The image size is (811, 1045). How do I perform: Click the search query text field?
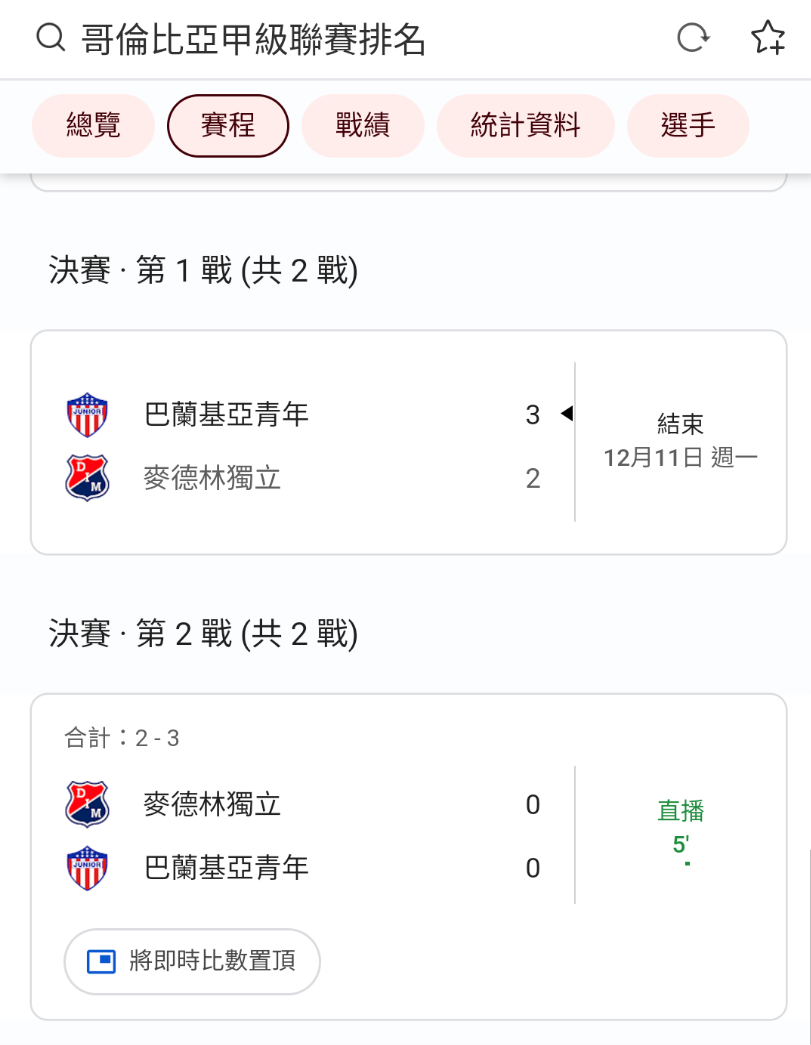click(300, 39)
